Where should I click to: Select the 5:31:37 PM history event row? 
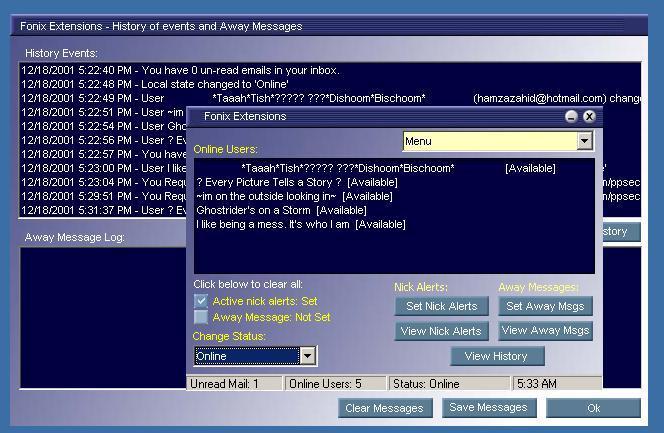[103, 210]
